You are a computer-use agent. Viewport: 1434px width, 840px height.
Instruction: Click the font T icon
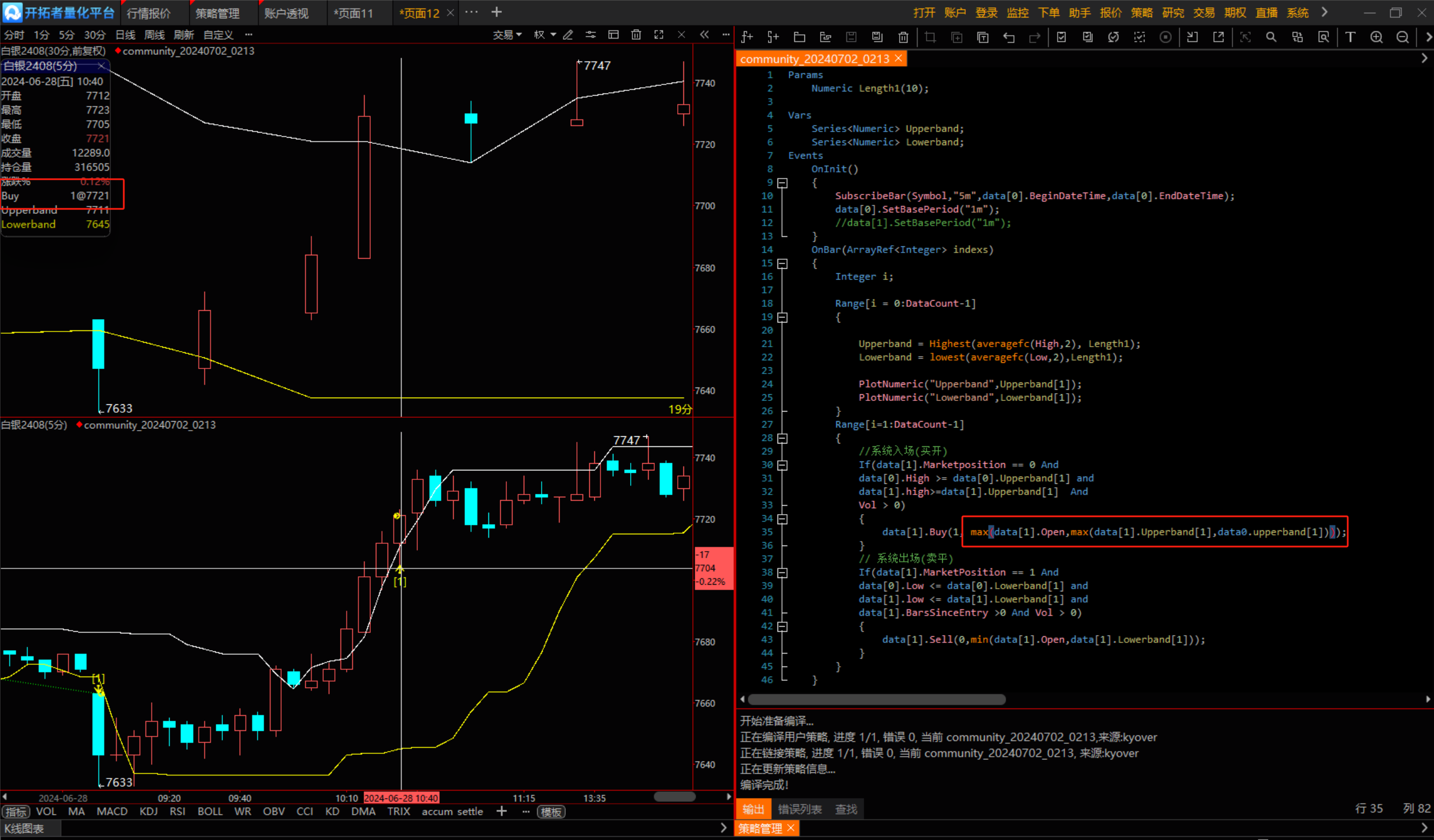(x=1350, y=37)
